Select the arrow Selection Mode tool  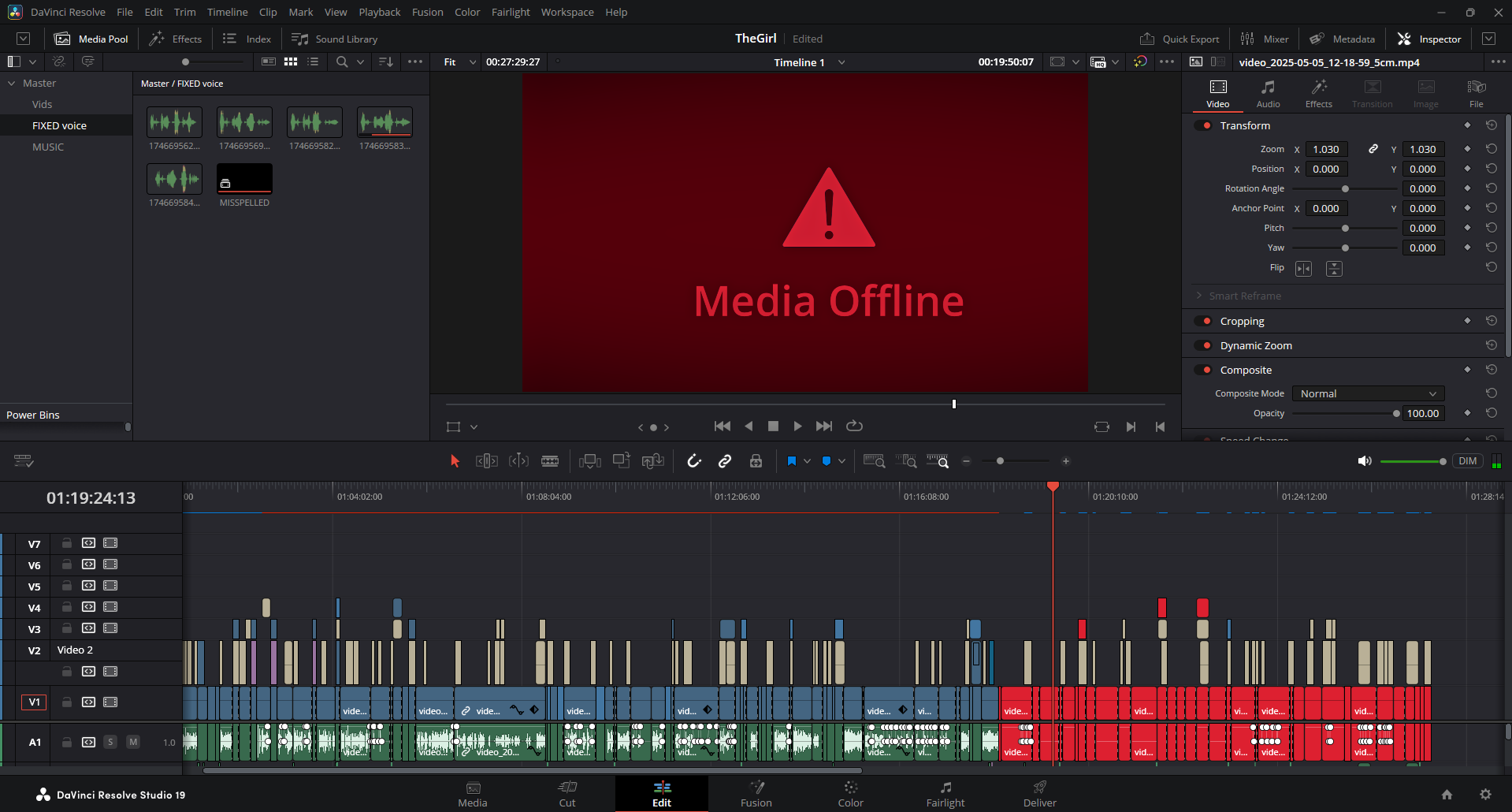coord(455,461)
